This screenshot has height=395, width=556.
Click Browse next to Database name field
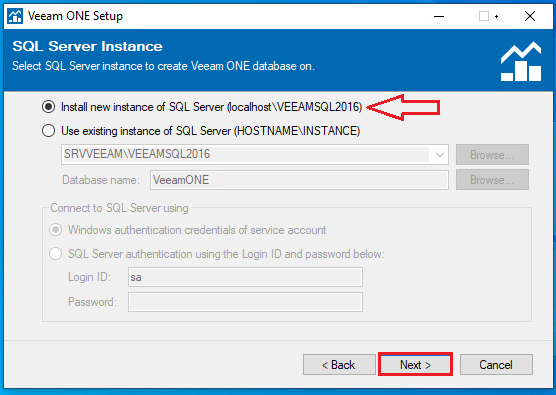click(x=492, y=180)
